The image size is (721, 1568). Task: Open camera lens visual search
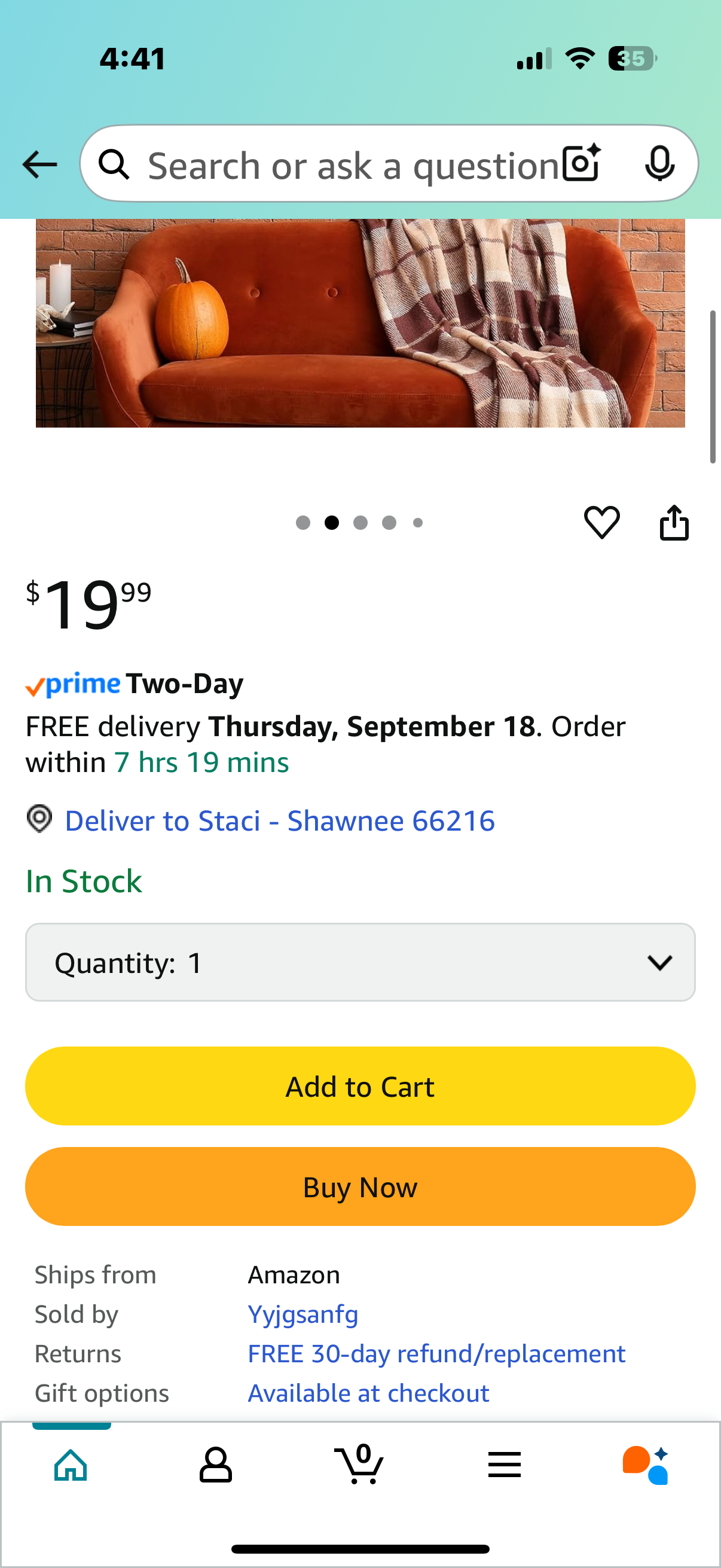582,163
